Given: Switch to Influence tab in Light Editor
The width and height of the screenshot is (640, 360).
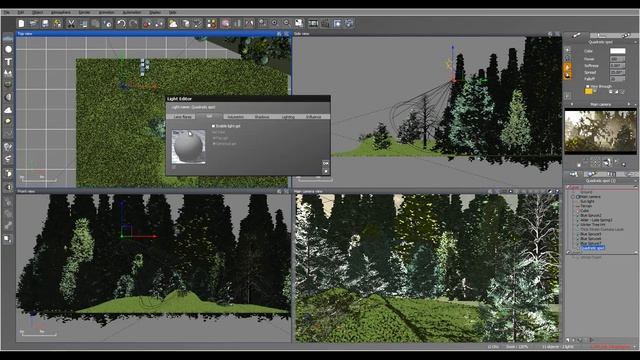Looking at the screenshot, I should [x=314, y=117].
